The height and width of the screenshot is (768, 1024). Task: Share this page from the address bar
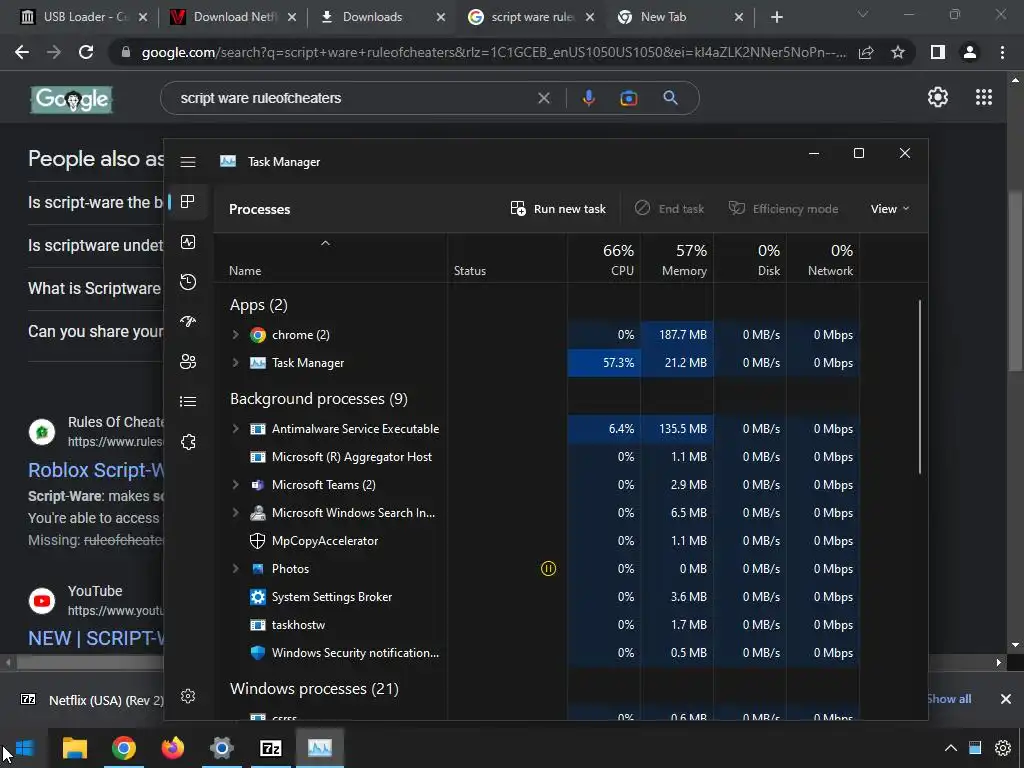[x=866, y=52]
